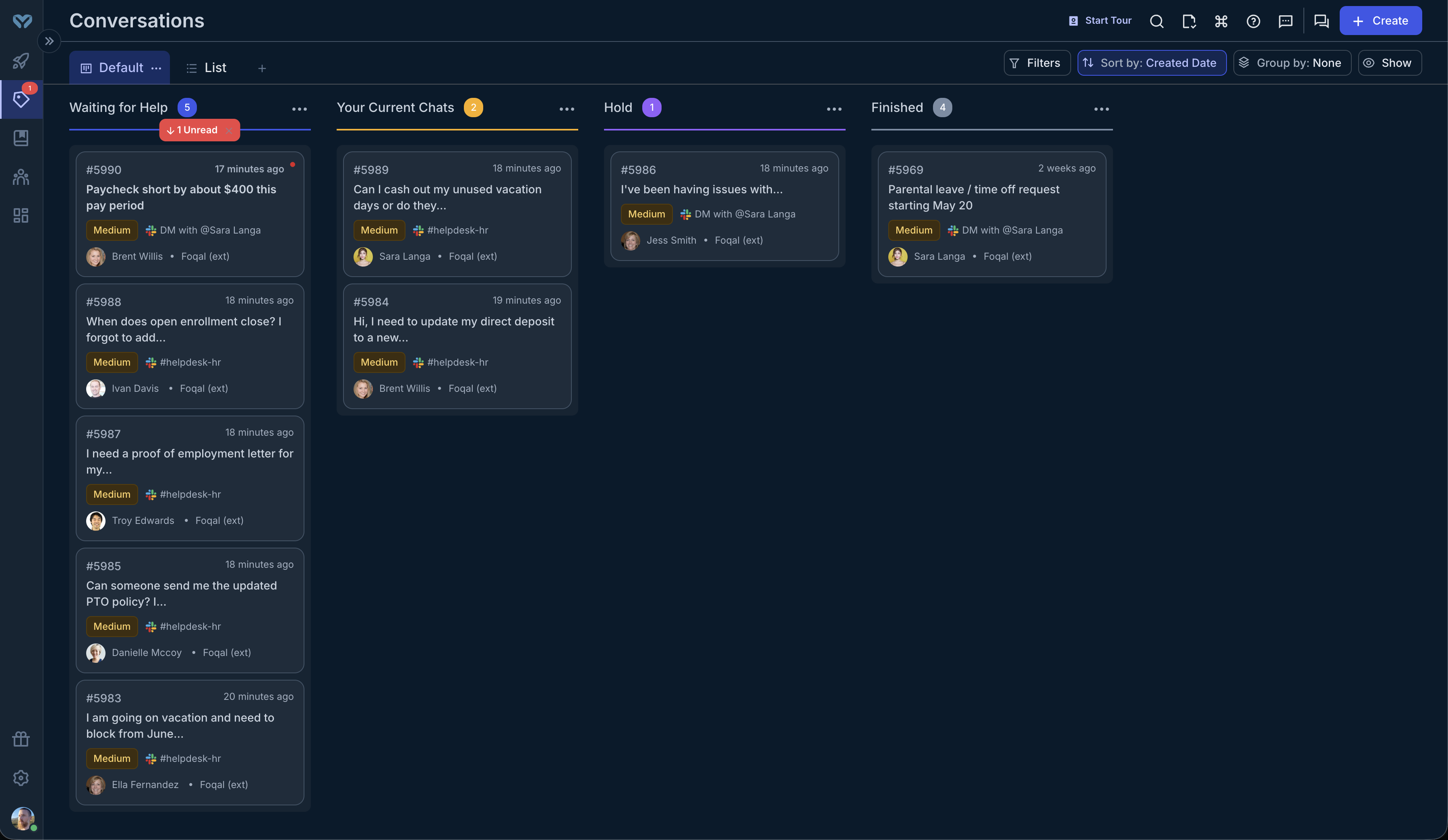Open Waiting for Help column menu

pyautogui.click(x=299, y=109)
